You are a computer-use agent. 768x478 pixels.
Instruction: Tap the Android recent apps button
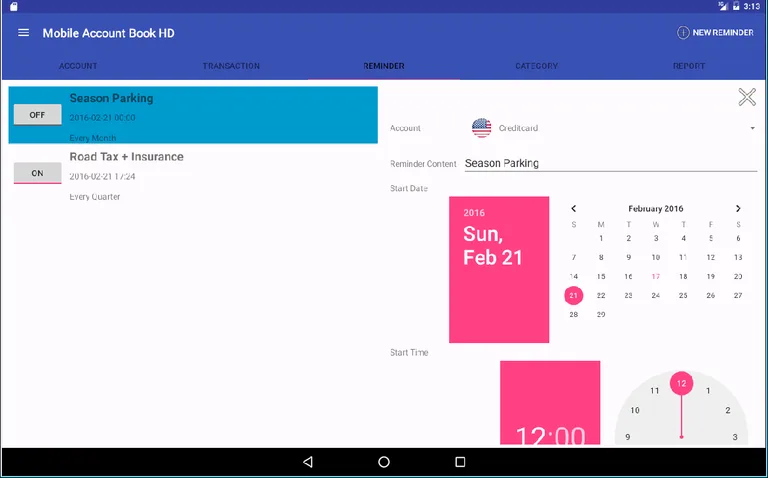pos(460,462)
